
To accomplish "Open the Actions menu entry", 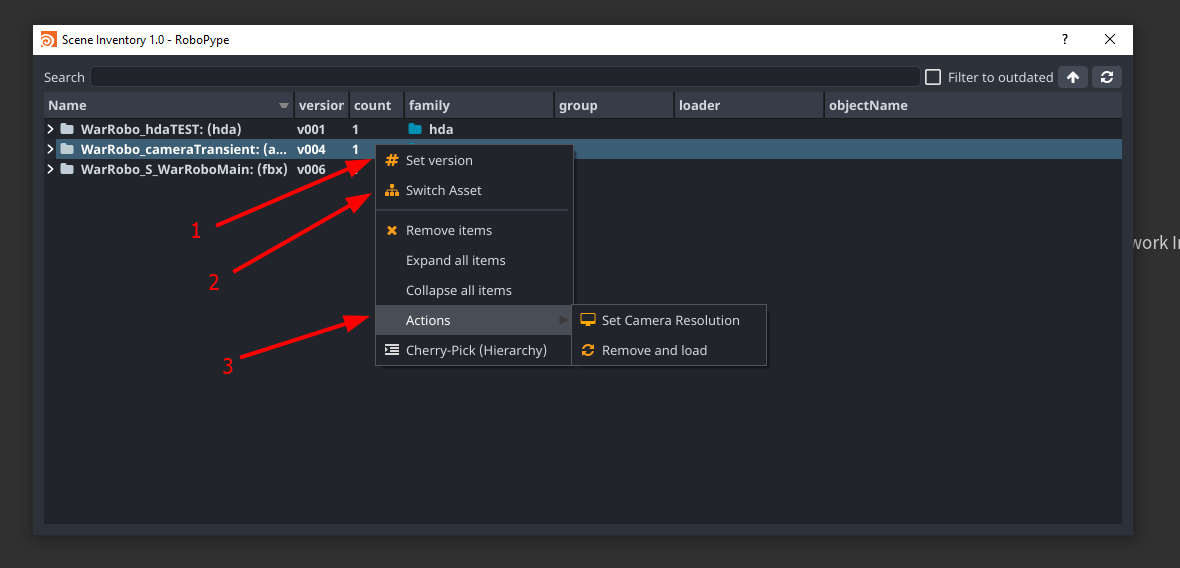I will point(474,320).
